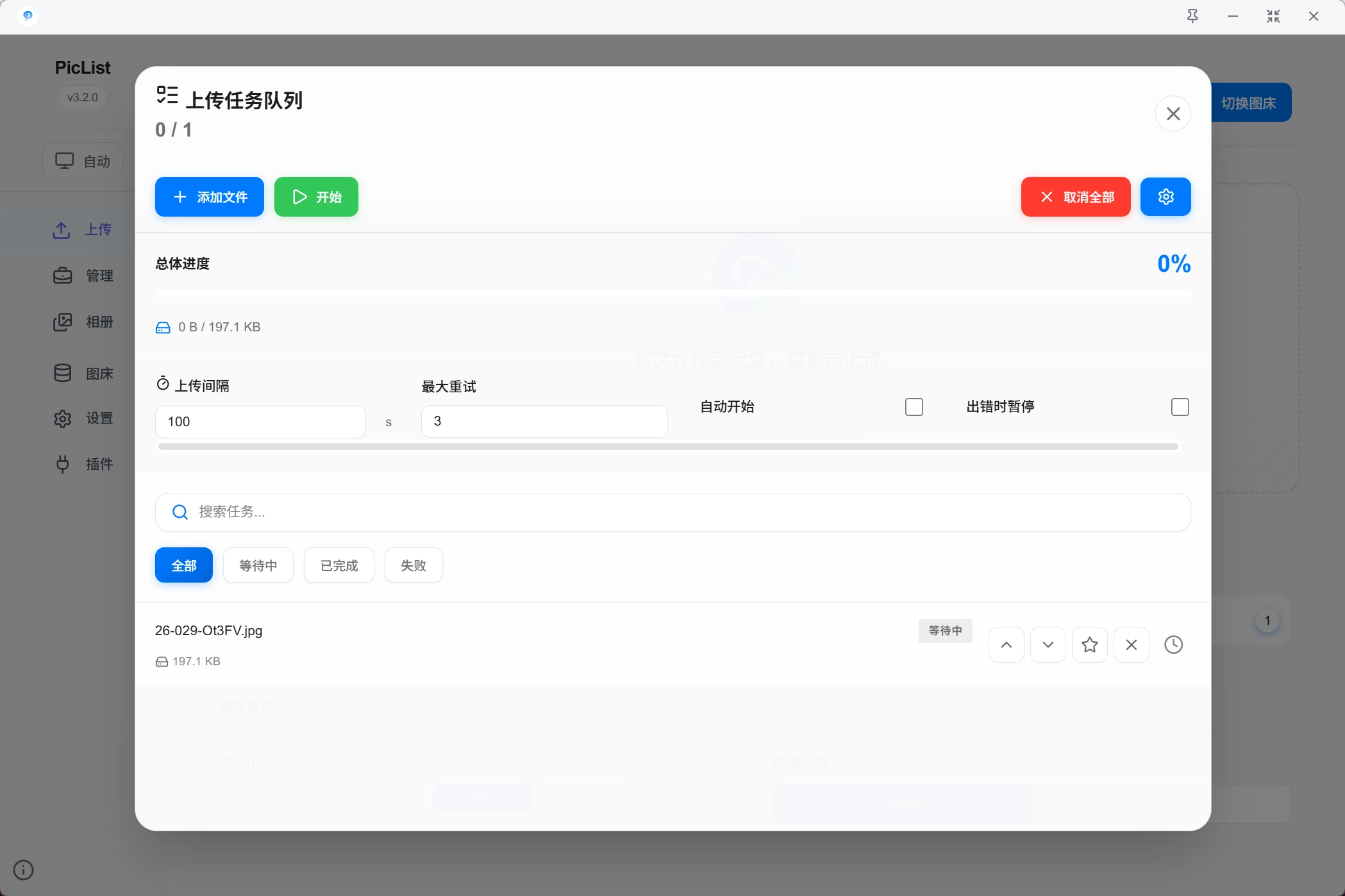Click the info icon at bottom left
This screenshot has height=896, width=1345.
point(24,870)
